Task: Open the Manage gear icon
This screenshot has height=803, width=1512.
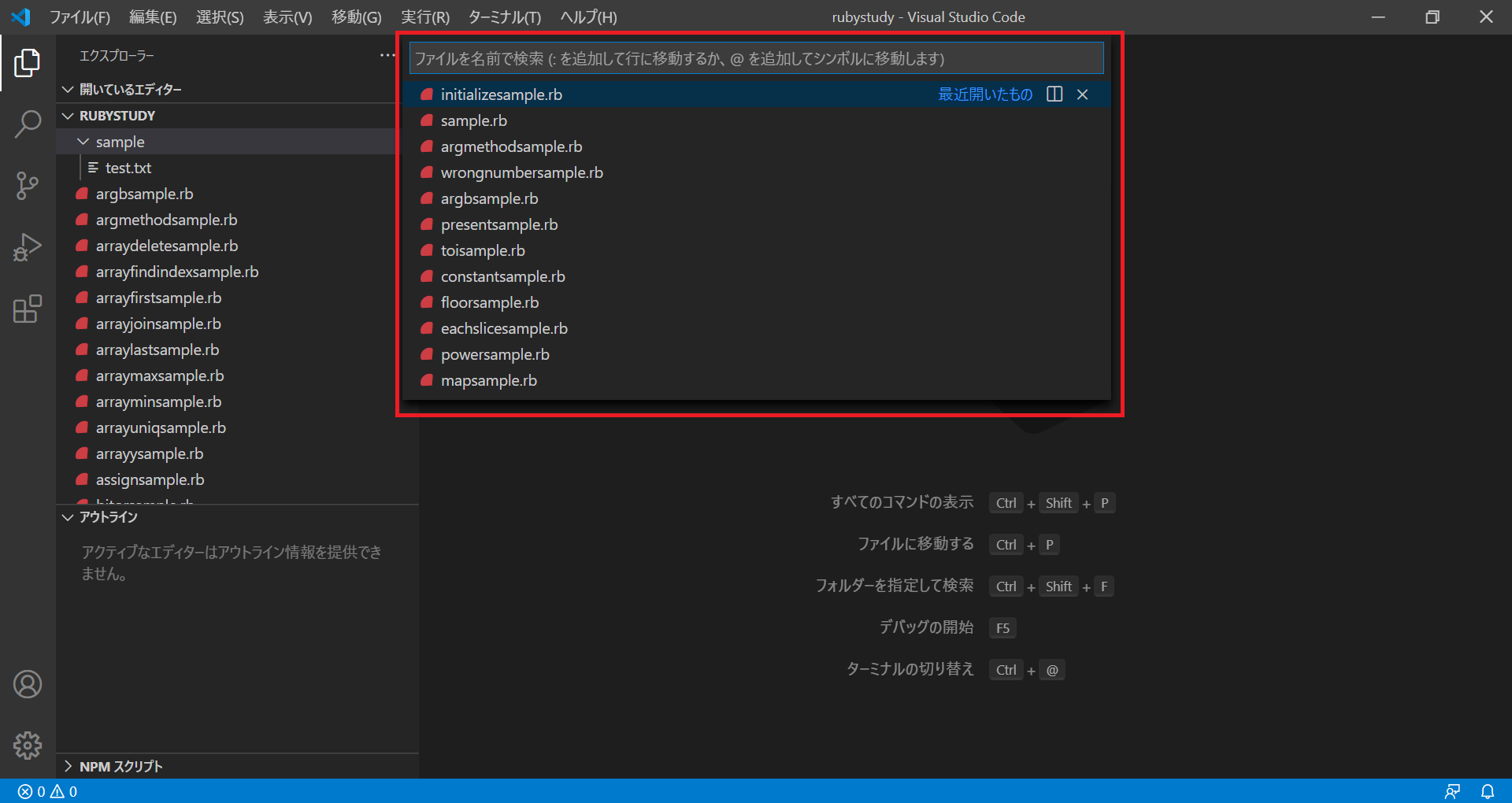Action: click(28, 745)
